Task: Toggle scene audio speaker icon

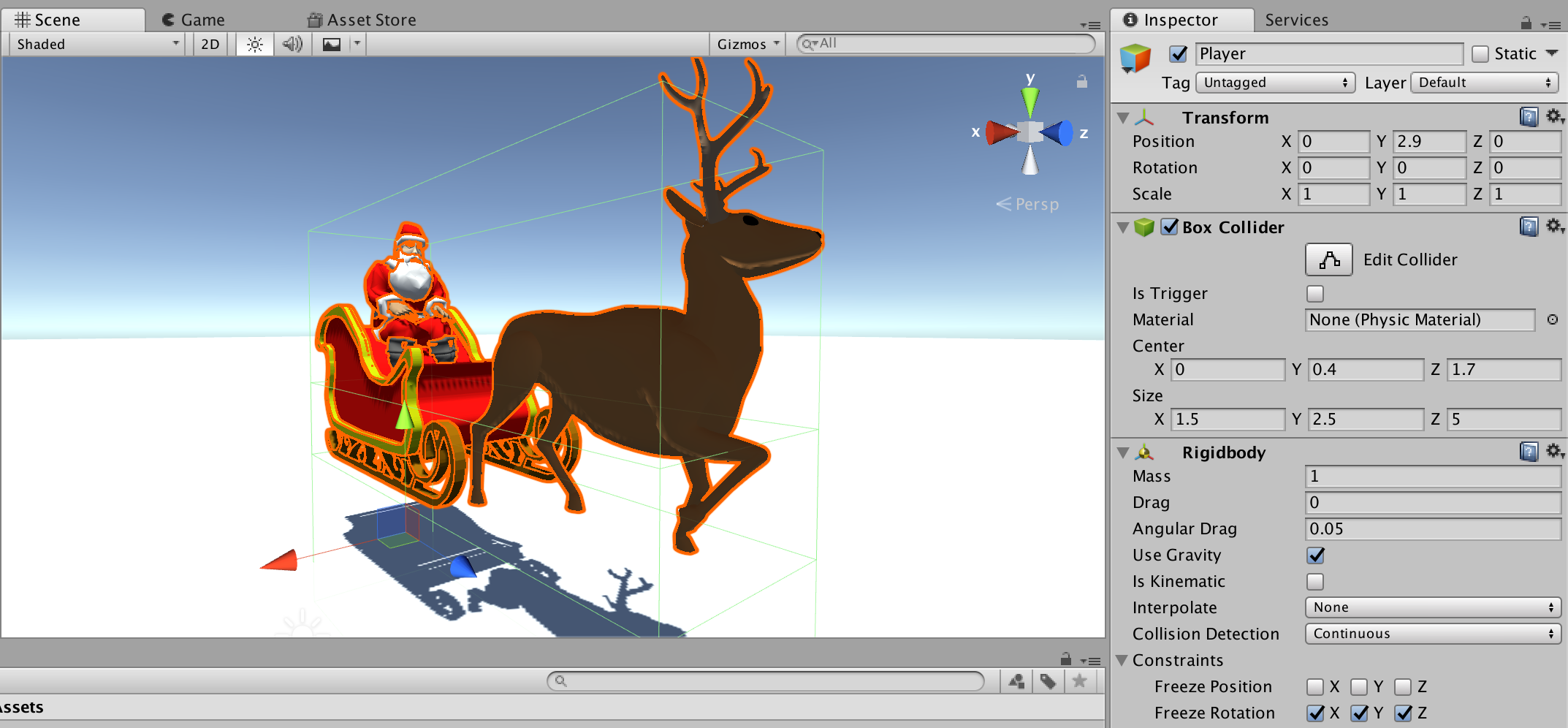Action: pyautogui.click(x=293, y=45)
